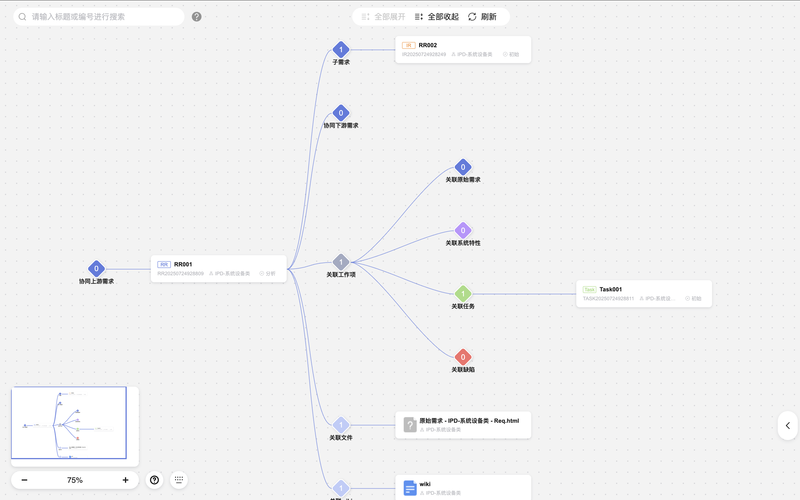Click the blue document icon on wiki card

pos(410,488)
